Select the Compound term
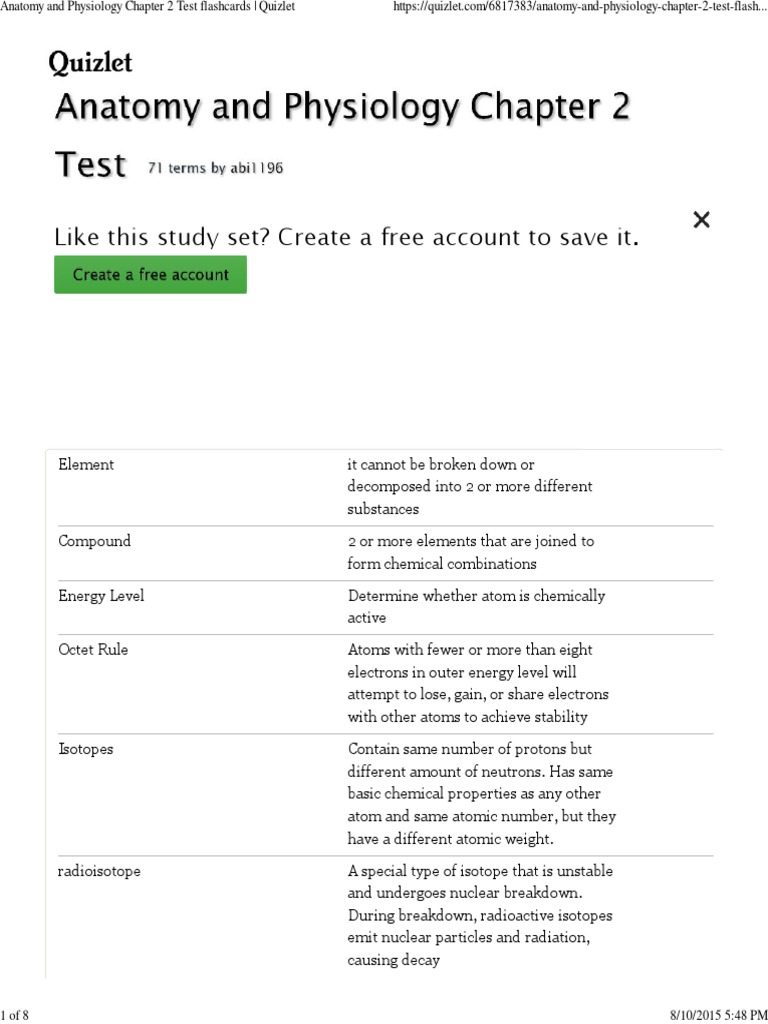The height and width of the screenshot is (1024, 768). click(94, 542)
